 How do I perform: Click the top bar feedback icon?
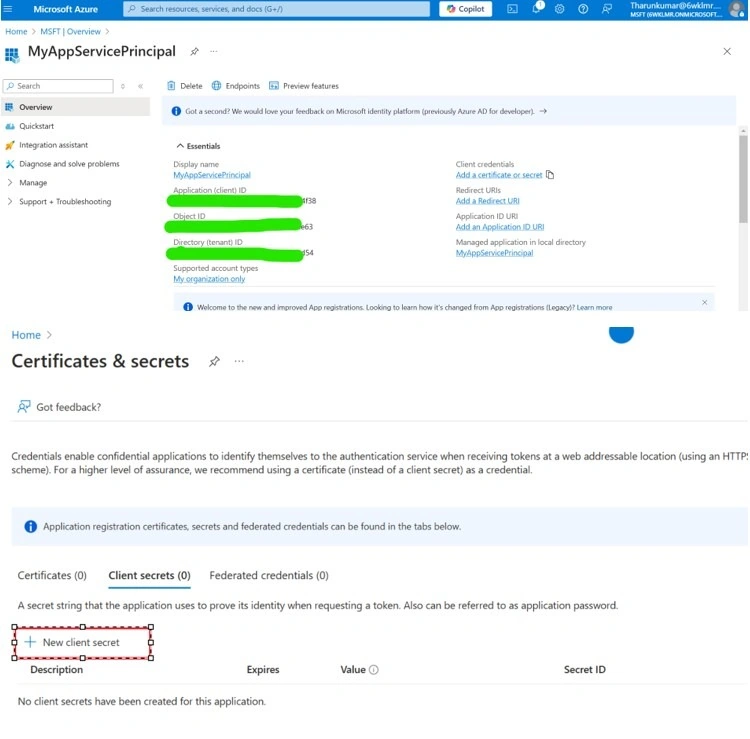point(607,9)
